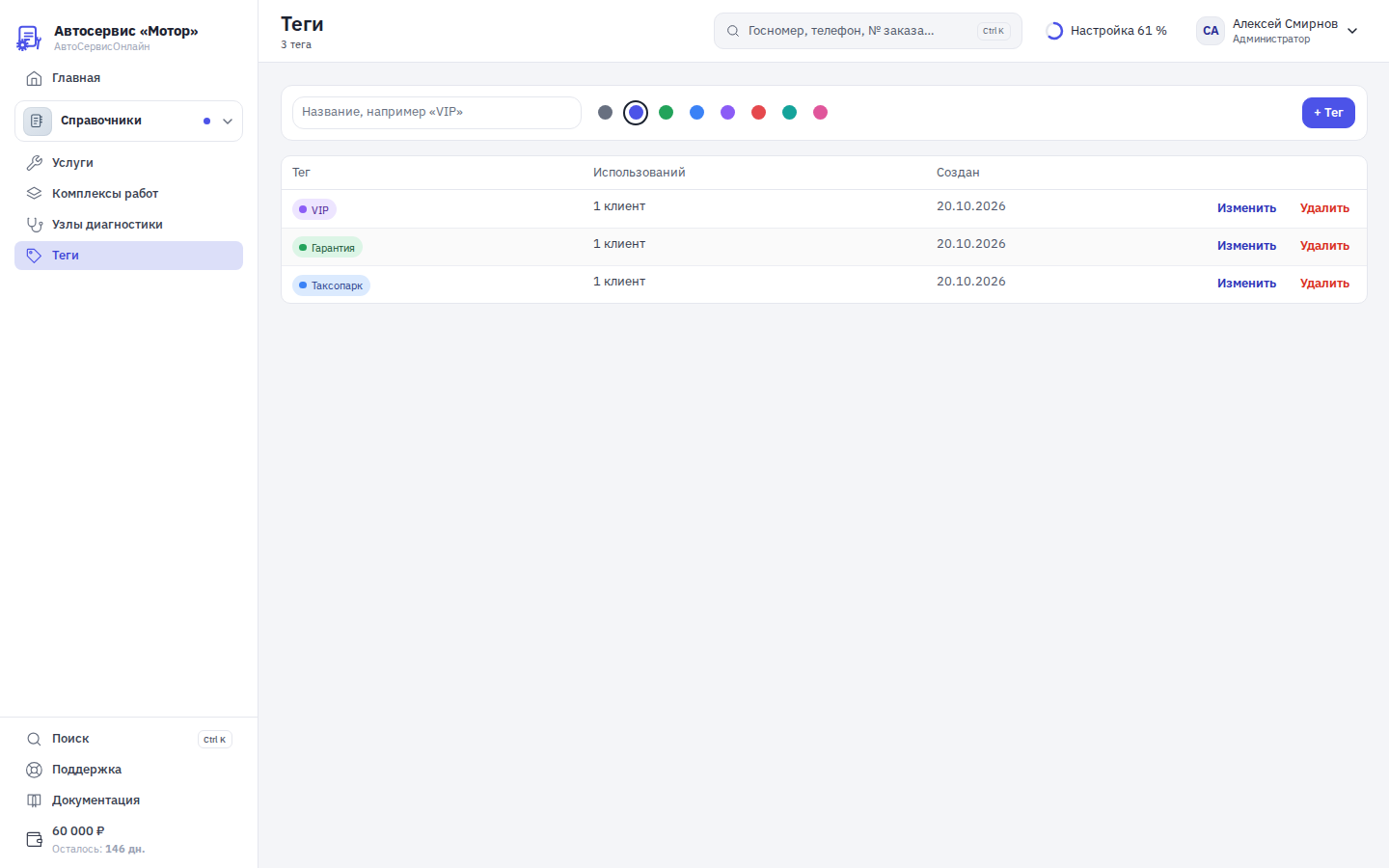Select the indigo color swatch
Screen dimensions: 1389x868
[x=636, y=113]
